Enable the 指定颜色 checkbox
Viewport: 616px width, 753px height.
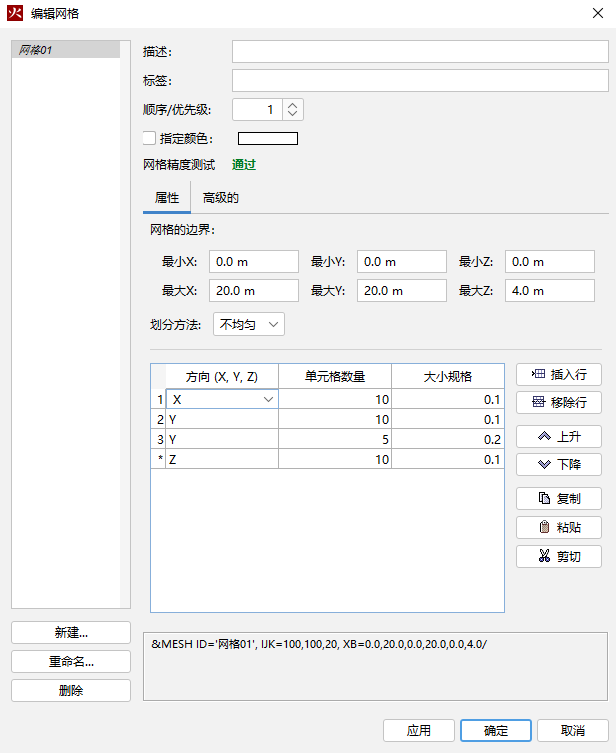(x=150, y=138)
